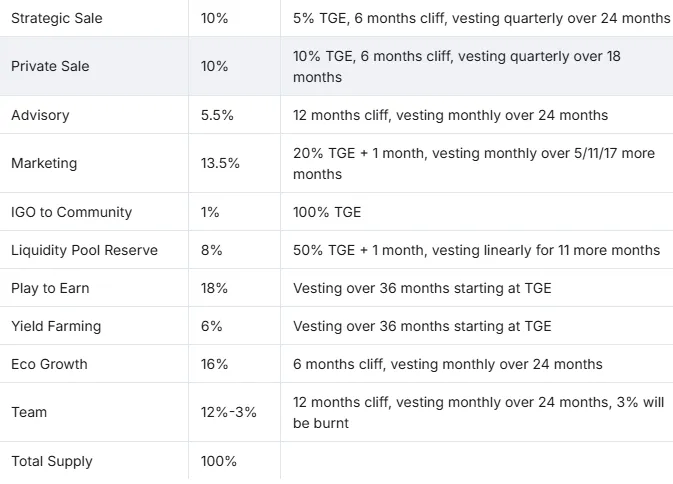
Task: Click the Advisory allocation name
Action: [x=40, y=115]
